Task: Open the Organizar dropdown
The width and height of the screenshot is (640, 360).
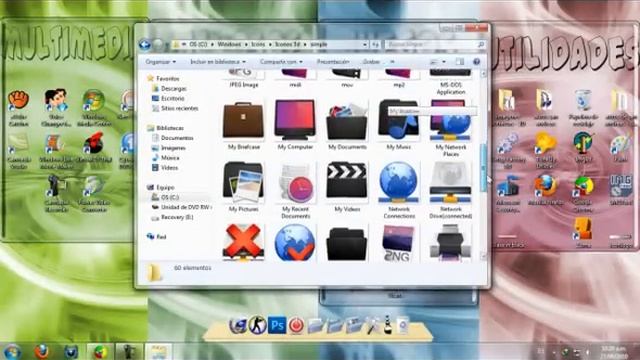Action: [x=160, y=62]
